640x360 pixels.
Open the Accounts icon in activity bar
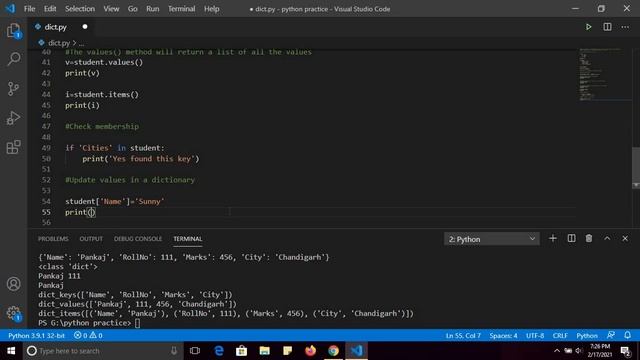pos(13,284)
